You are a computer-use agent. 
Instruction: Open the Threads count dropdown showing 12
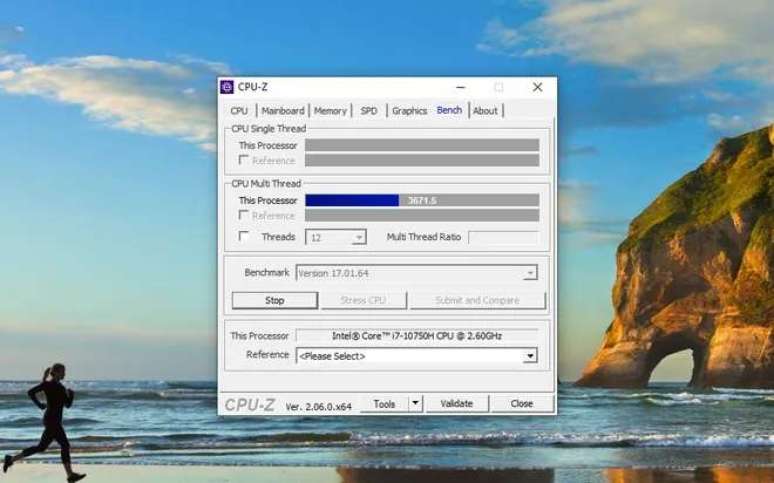click(x=336, y=237)
